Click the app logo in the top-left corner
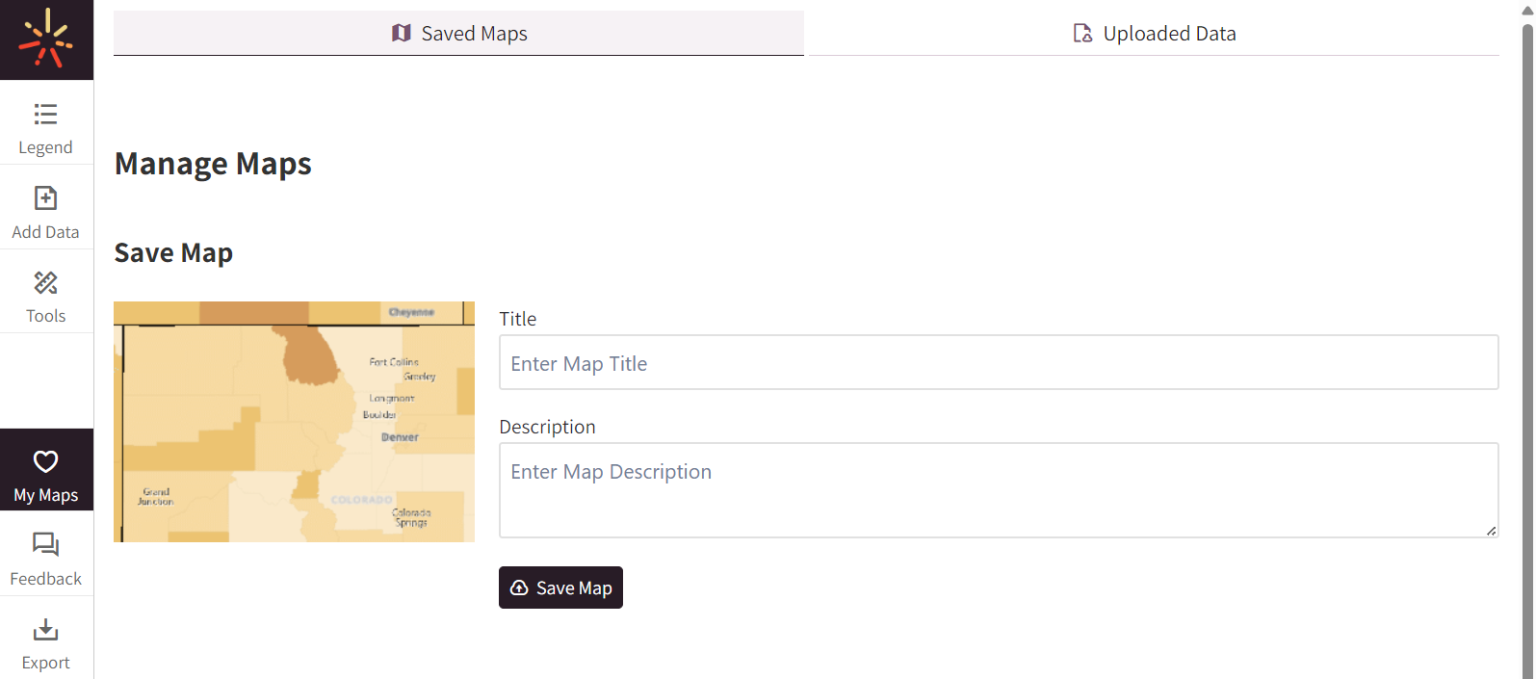 [45, 39]
